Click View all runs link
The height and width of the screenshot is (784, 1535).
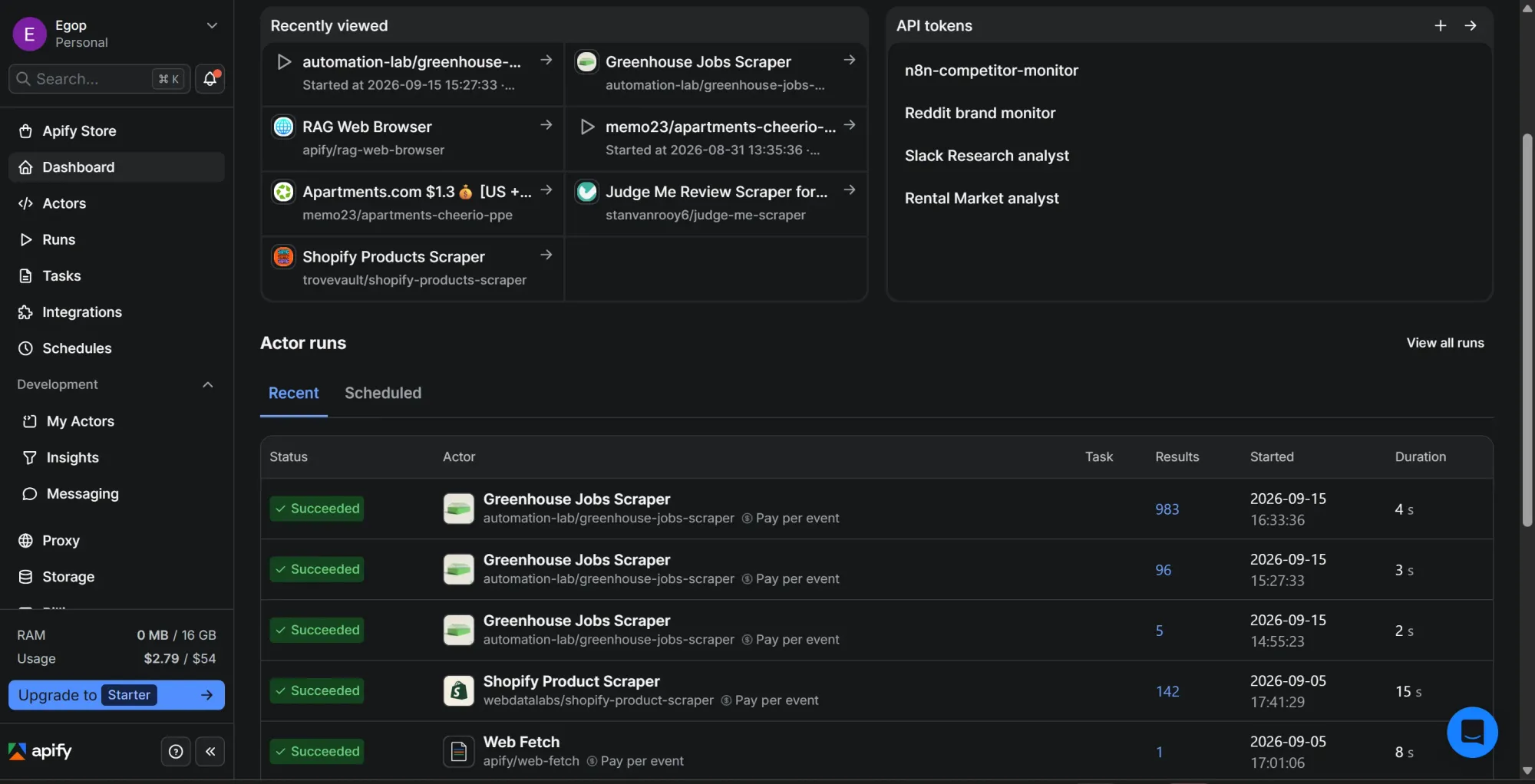1444,343
